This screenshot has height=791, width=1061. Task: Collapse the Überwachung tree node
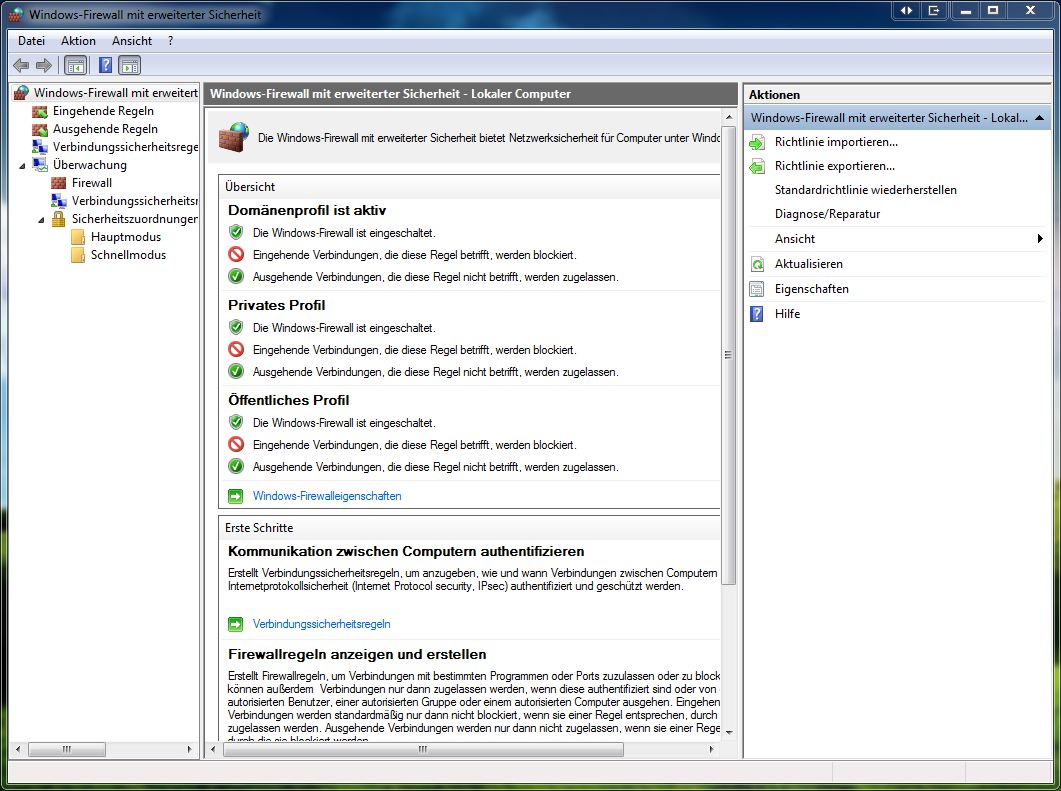pyautogui.click(x=23, y=164)
